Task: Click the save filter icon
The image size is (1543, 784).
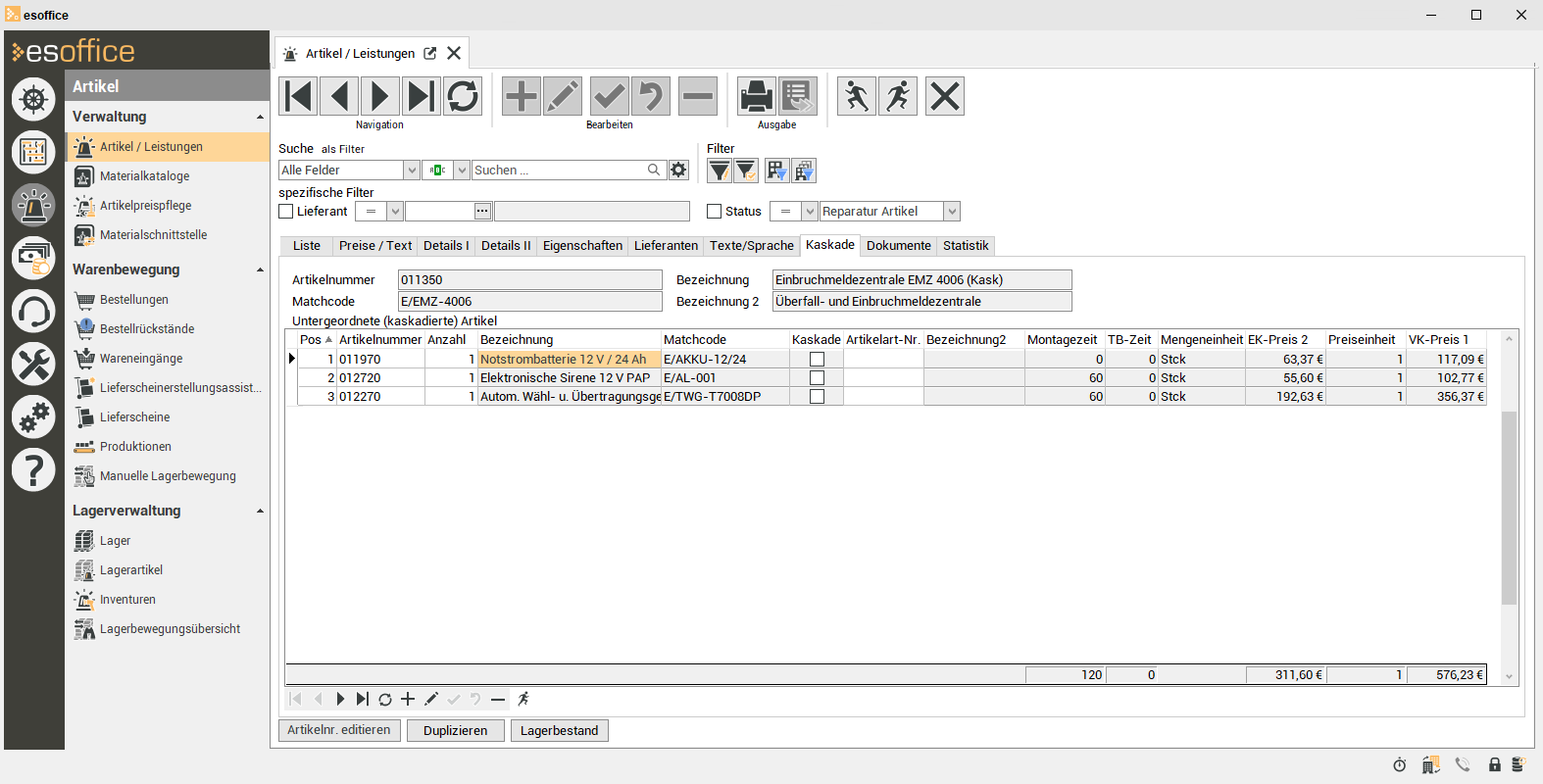Action: pos(777,171)
